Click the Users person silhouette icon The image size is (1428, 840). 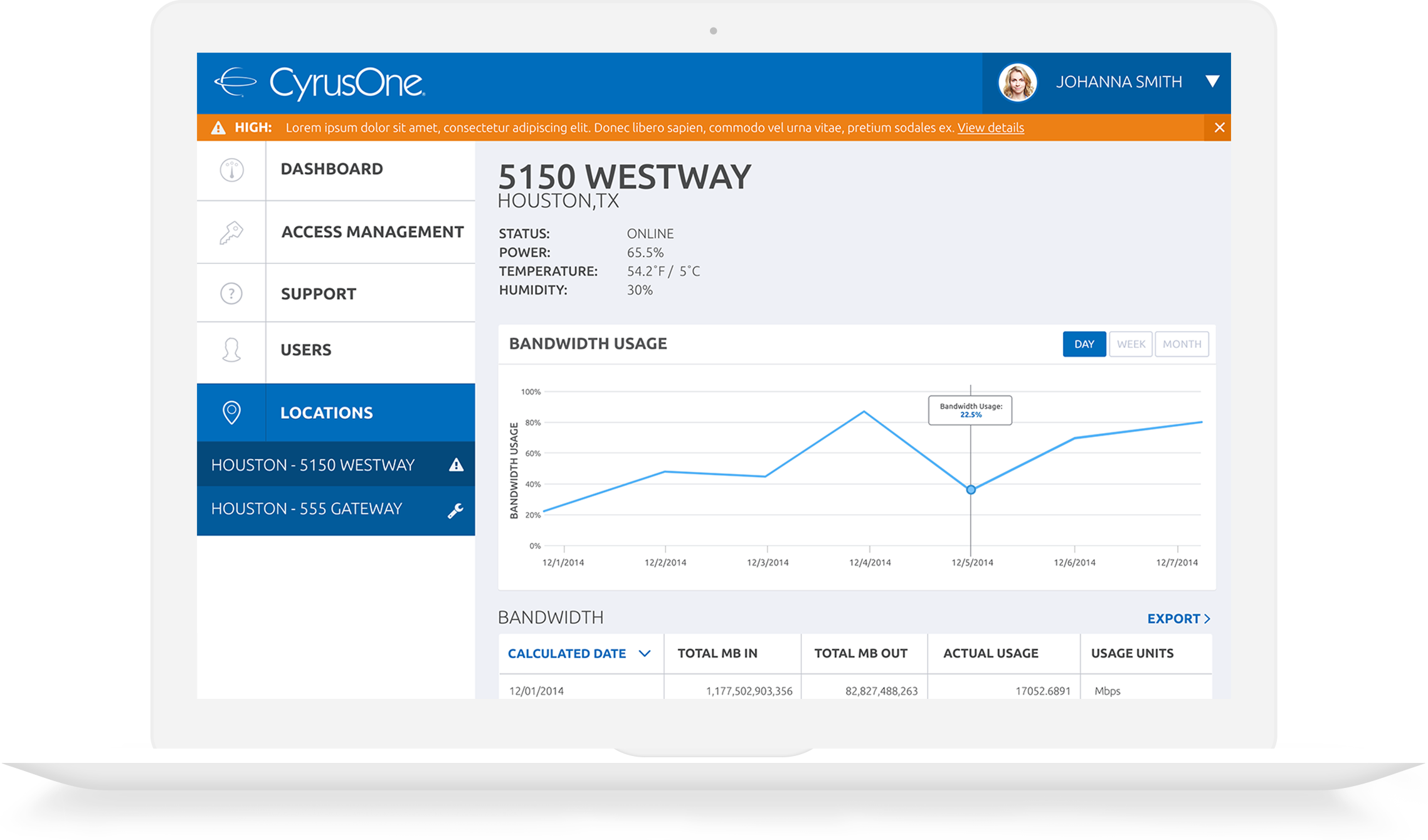pyautogui.click(x=231, y=350)
